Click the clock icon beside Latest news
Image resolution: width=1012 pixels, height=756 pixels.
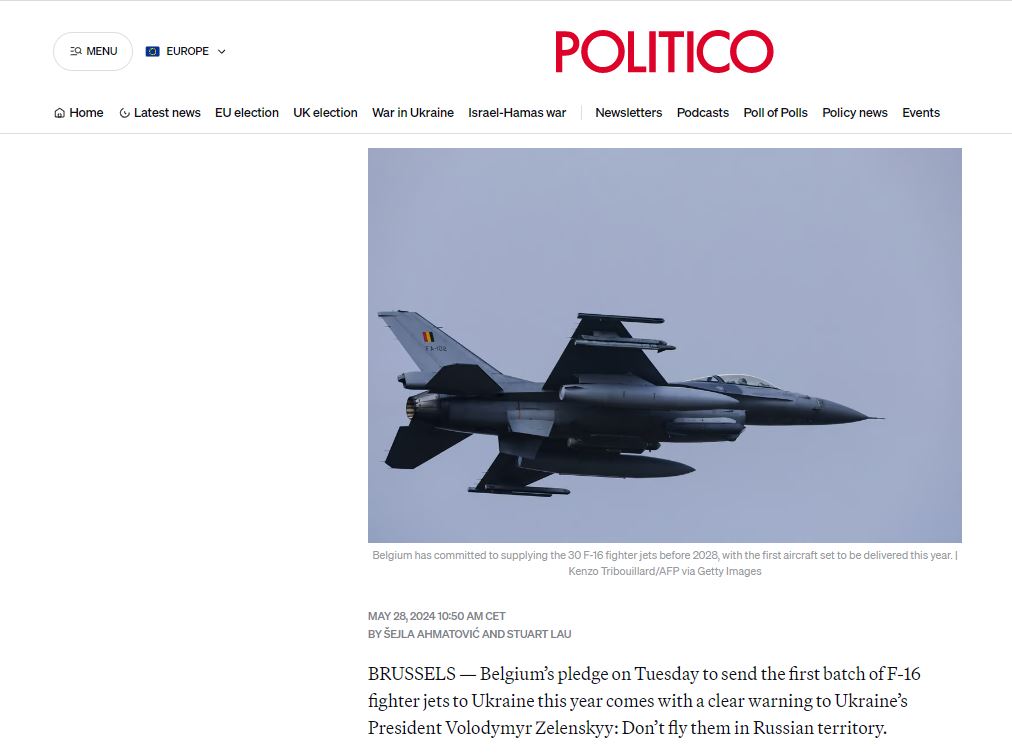125,113
